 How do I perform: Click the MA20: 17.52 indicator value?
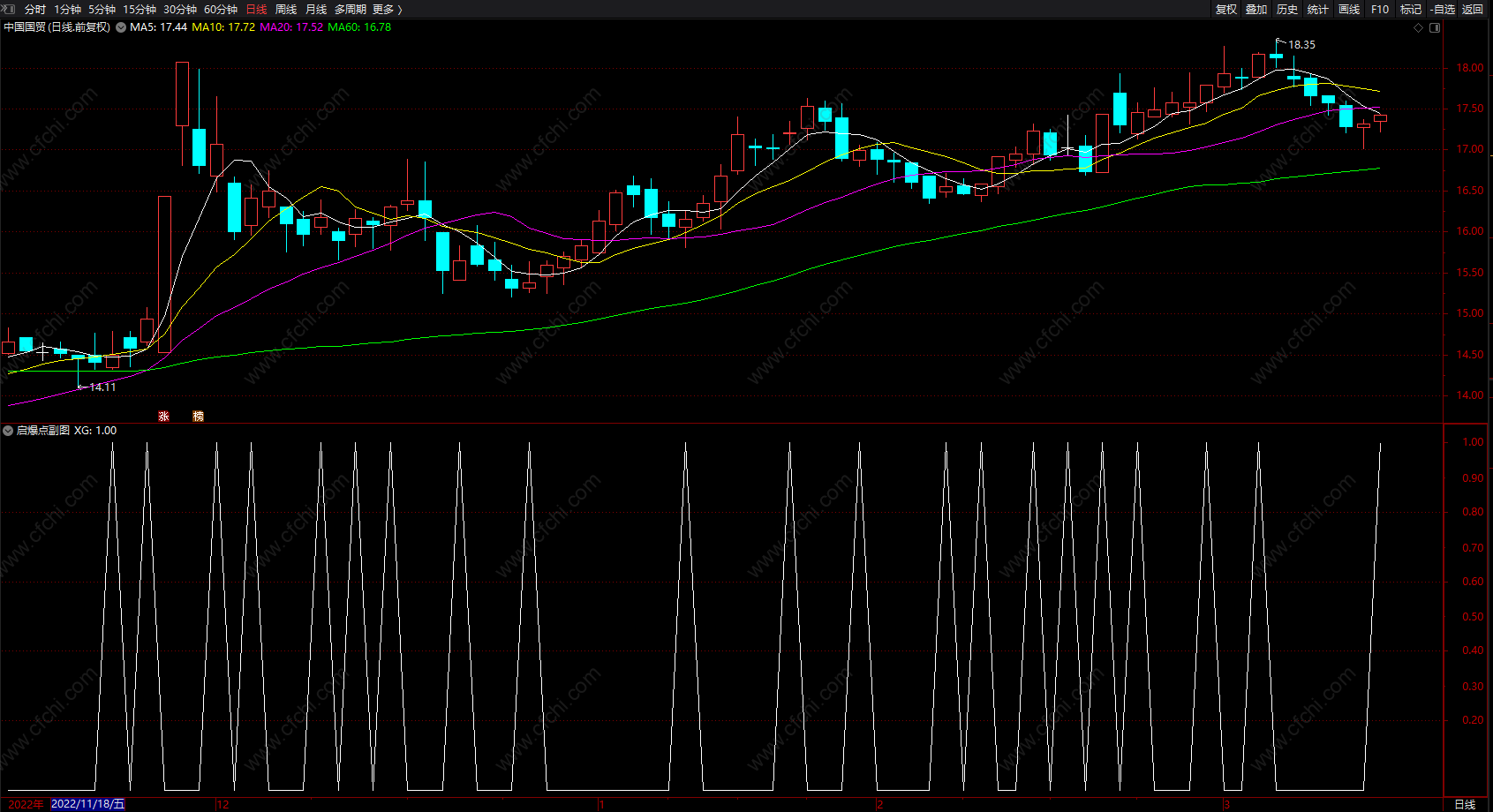(291, 27)
